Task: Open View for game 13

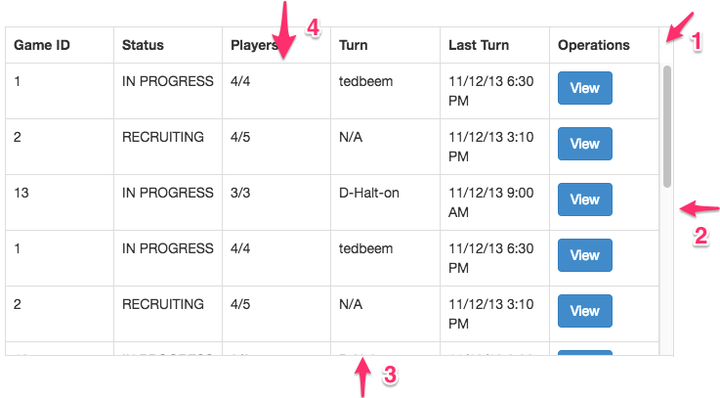Action: pos(585,199)
